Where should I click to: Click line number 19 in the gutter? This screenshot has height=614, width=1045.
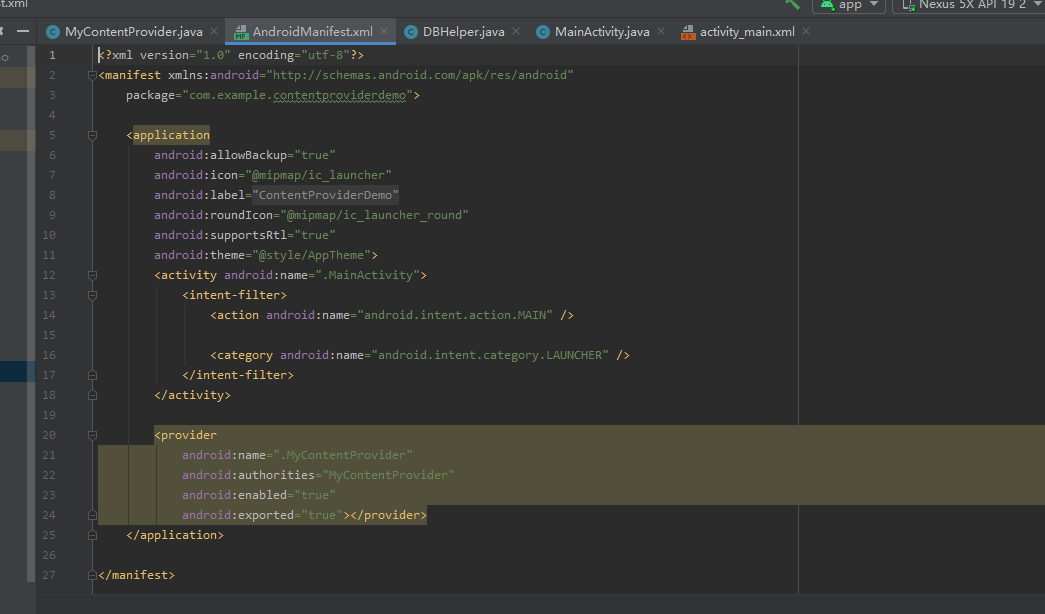coord(49,415)
